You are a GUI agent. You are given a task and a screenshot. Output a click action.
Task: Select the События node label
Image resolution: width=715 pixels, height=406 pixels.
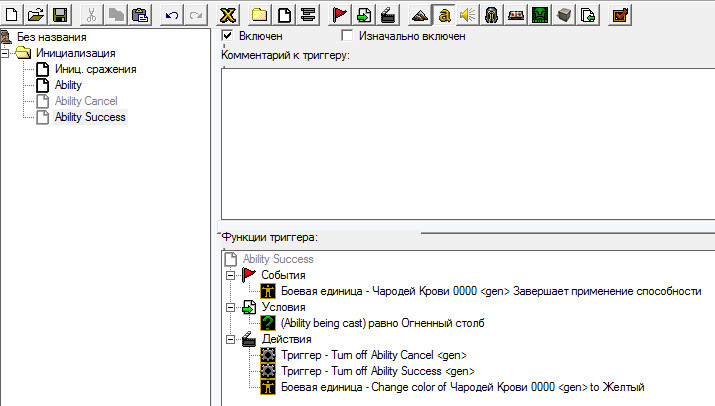(283, 275)
